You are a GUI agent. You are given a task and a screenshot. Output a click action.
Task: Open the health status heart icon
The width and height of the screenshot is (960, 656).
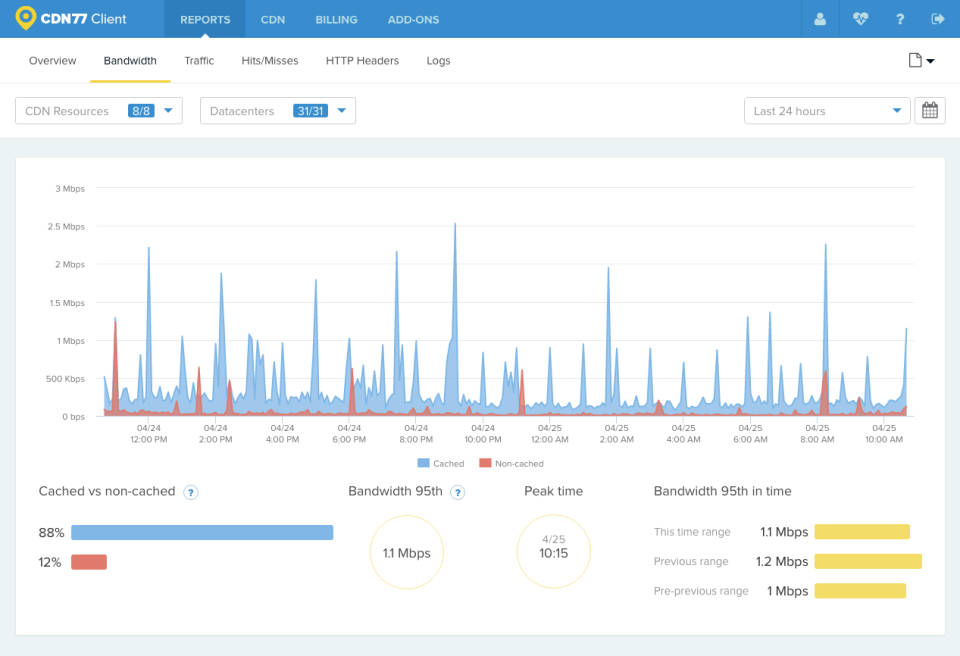click(x=861, y=19)
